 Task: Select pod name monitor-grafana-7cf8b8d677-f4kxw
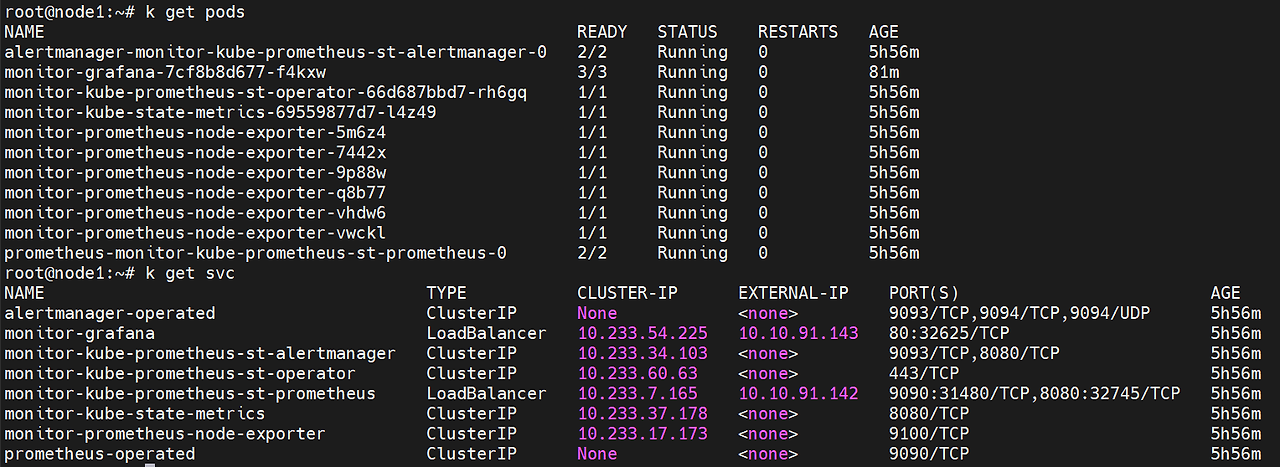[165, 72]
